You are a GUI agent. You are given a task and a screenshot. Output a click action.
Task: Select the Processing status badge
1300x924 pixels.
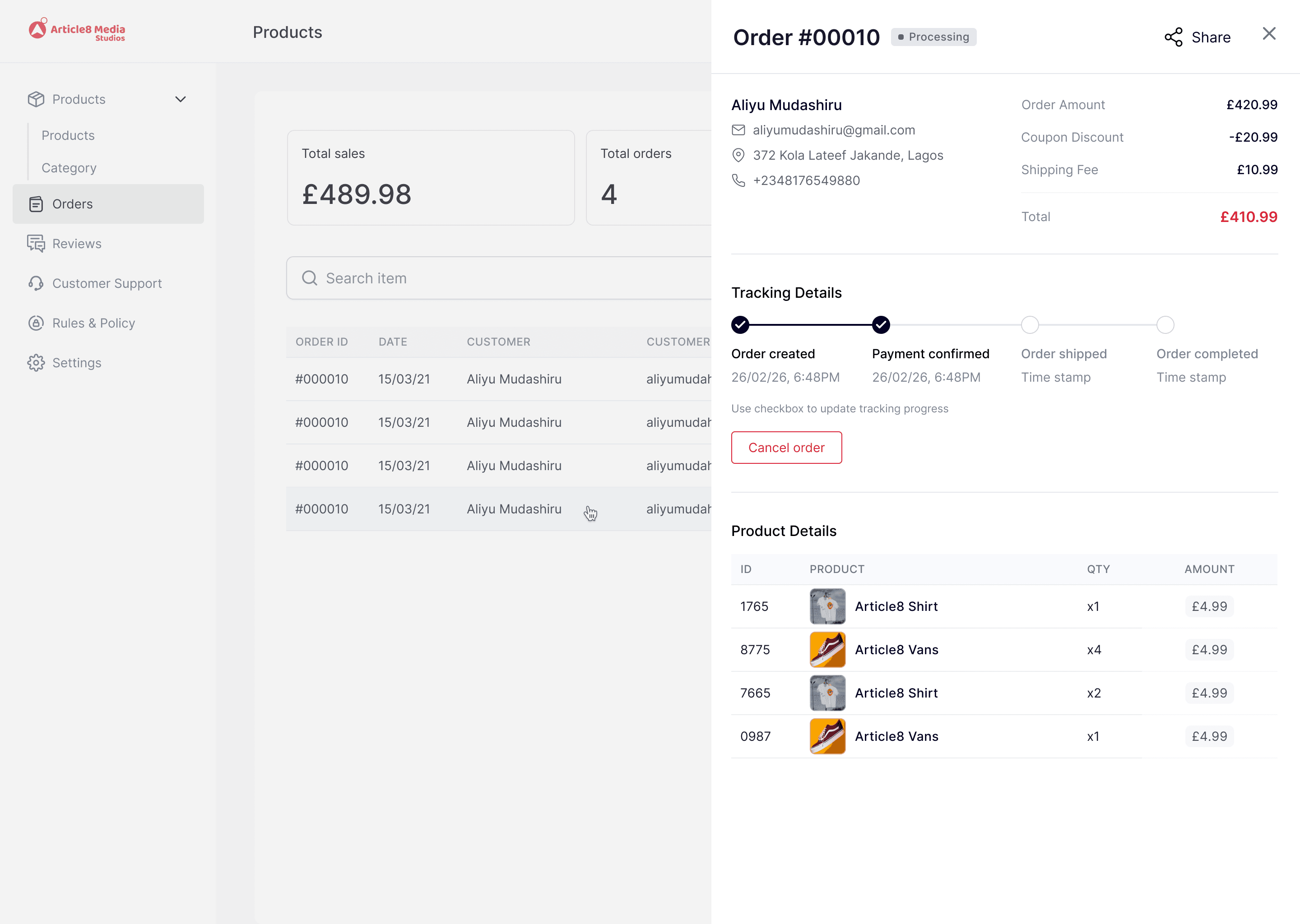[x=933, y=37]
